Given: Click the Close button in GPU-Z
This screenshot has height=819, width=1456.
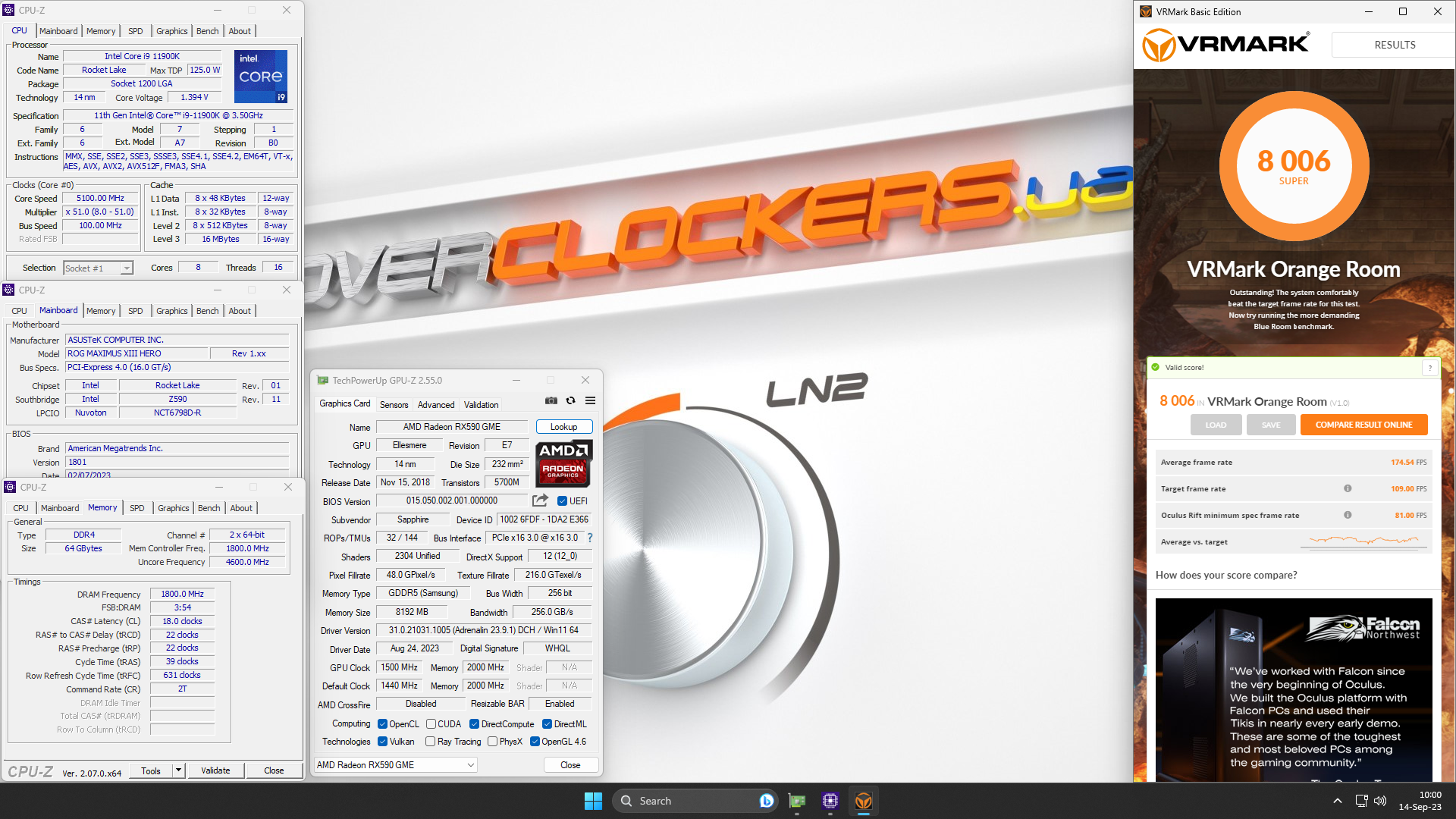Looking at the screenshot, I should (570, 765).
